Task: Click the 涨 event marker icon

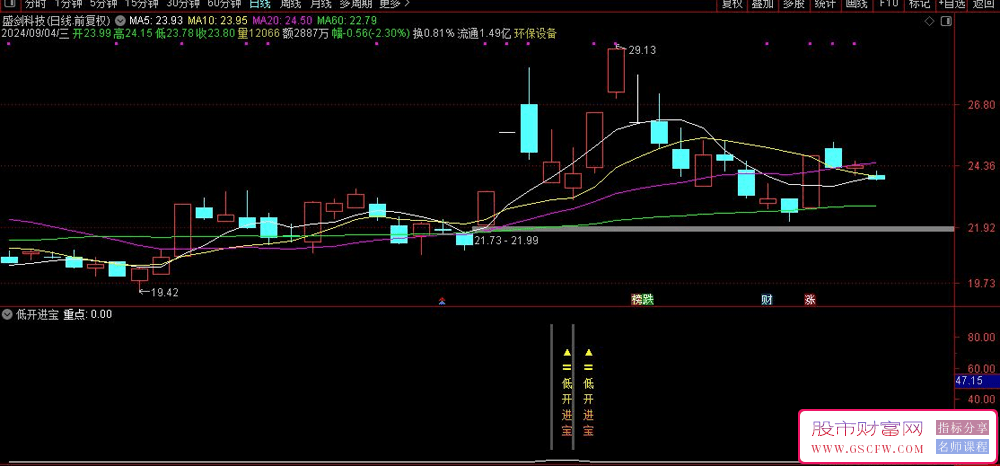Action: (809, 299)
